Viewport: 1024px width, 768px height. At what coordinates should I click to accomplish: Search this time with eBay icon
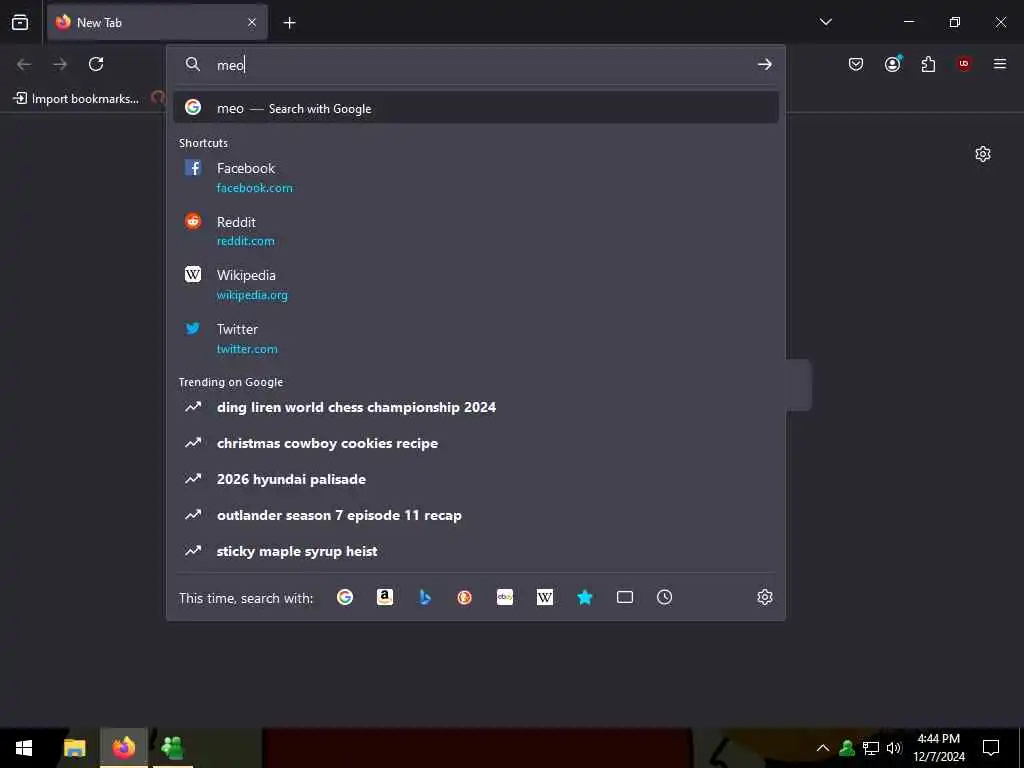505,597
